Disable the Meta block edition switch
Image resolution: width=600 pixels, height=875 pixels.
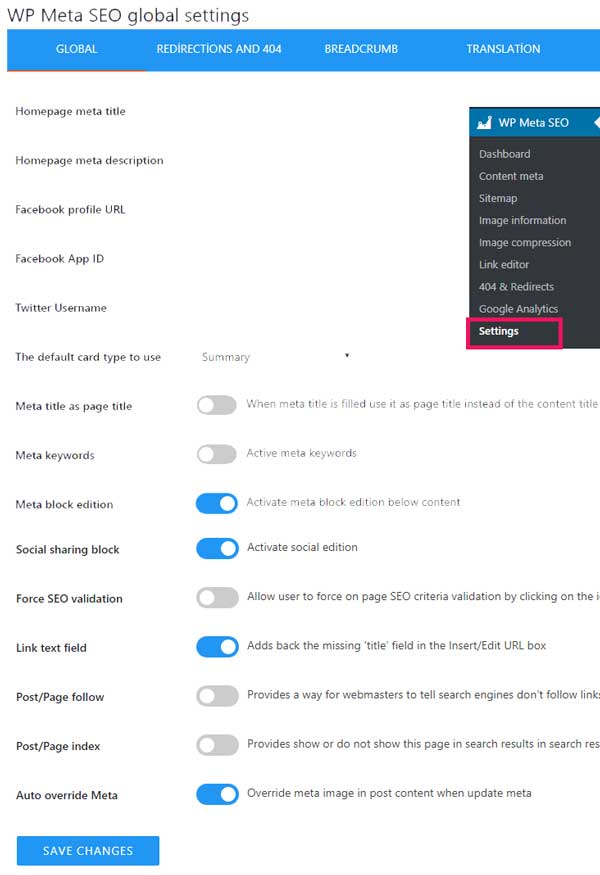pos(217,503)
